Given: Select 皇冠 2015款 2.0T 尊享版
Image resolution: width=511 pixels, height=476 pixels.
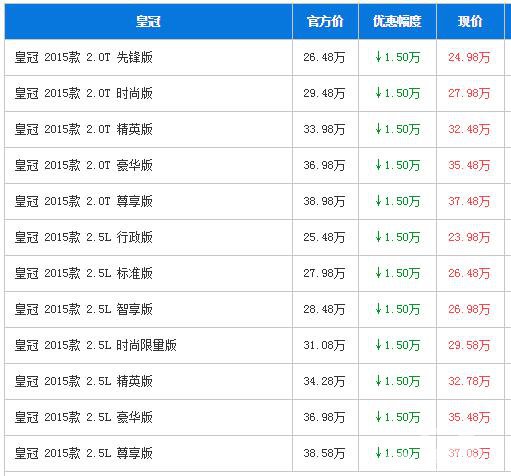Looking at the screenshot, I should pyautogui.click(x=83, y=201).
